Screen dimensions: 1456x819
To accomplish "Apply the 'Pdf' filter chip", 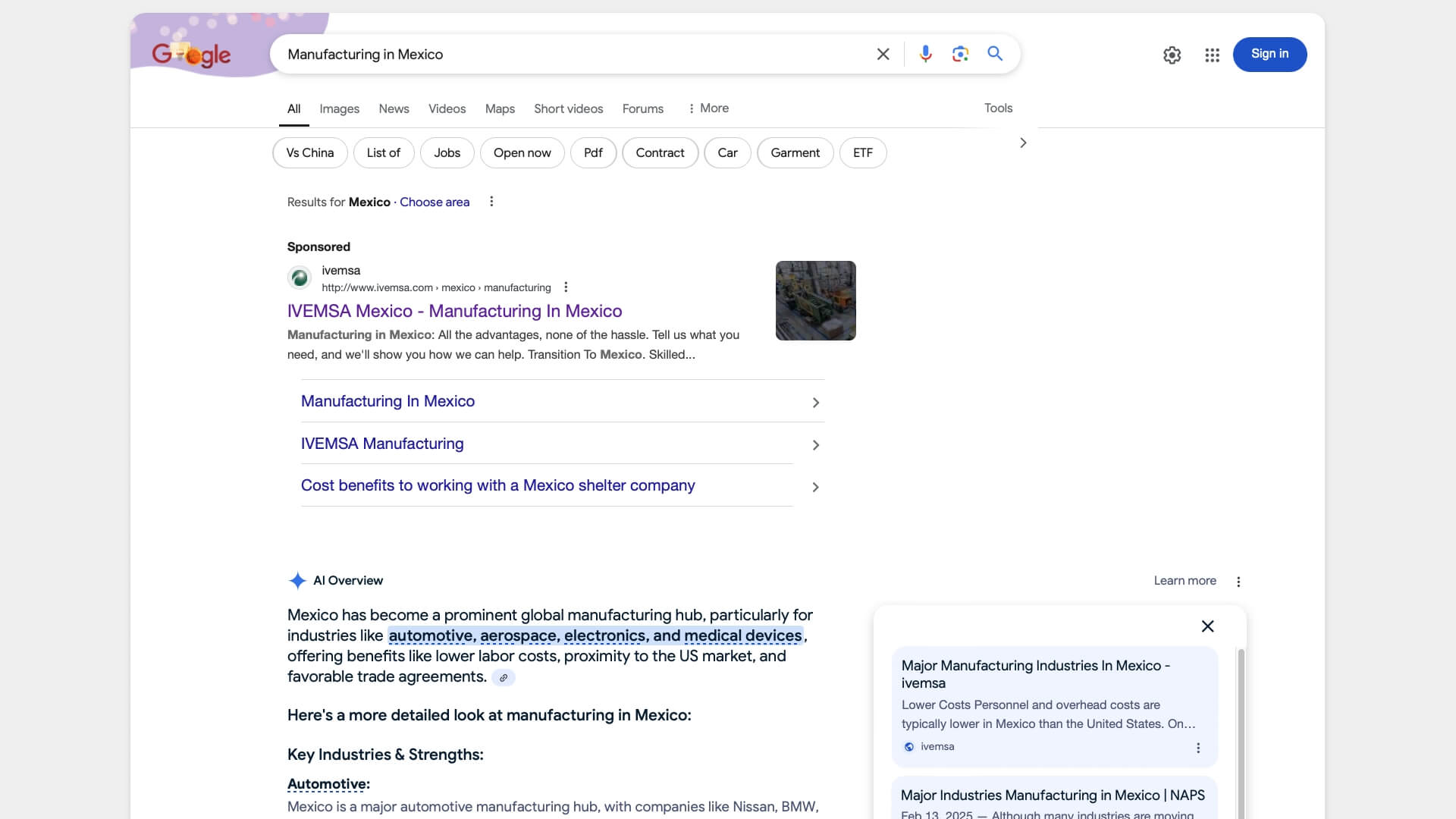I will click(593, 152).
